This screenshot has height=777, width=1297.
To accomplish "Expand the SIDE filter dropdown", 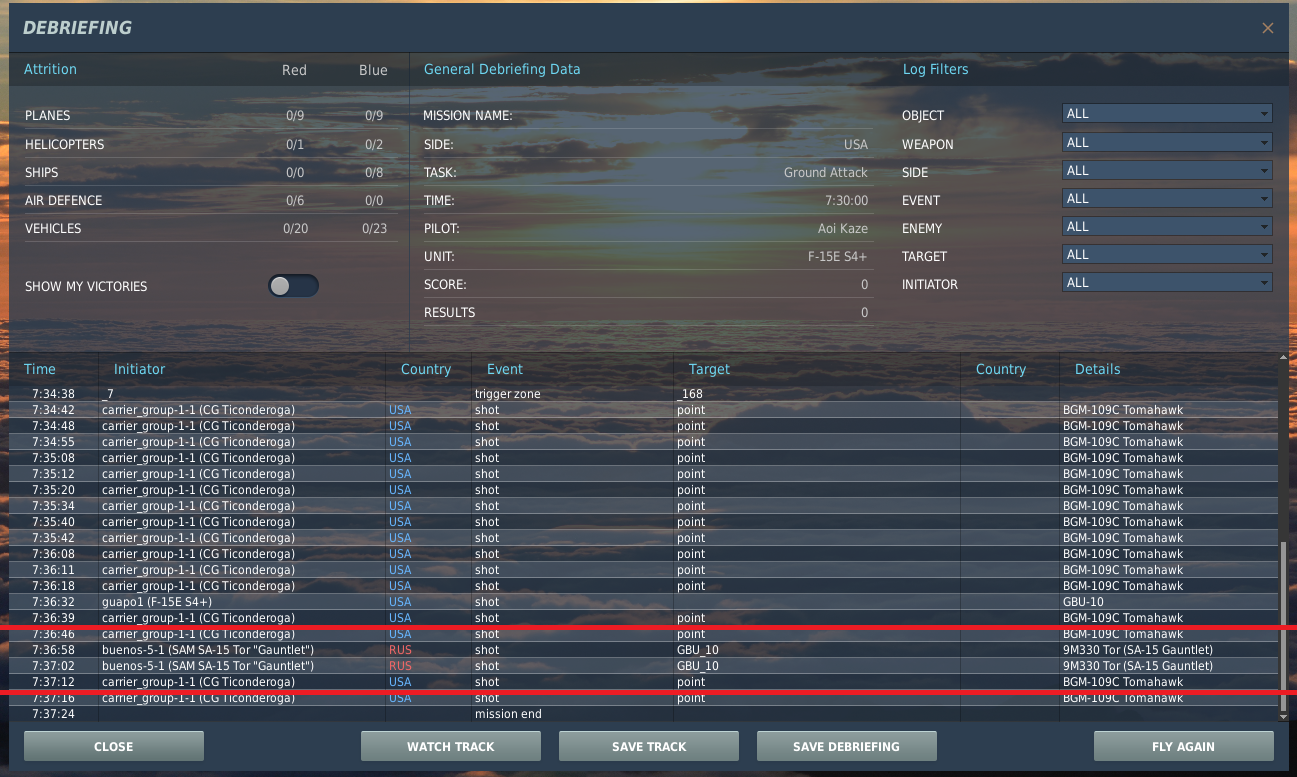I will point(1167,171).
